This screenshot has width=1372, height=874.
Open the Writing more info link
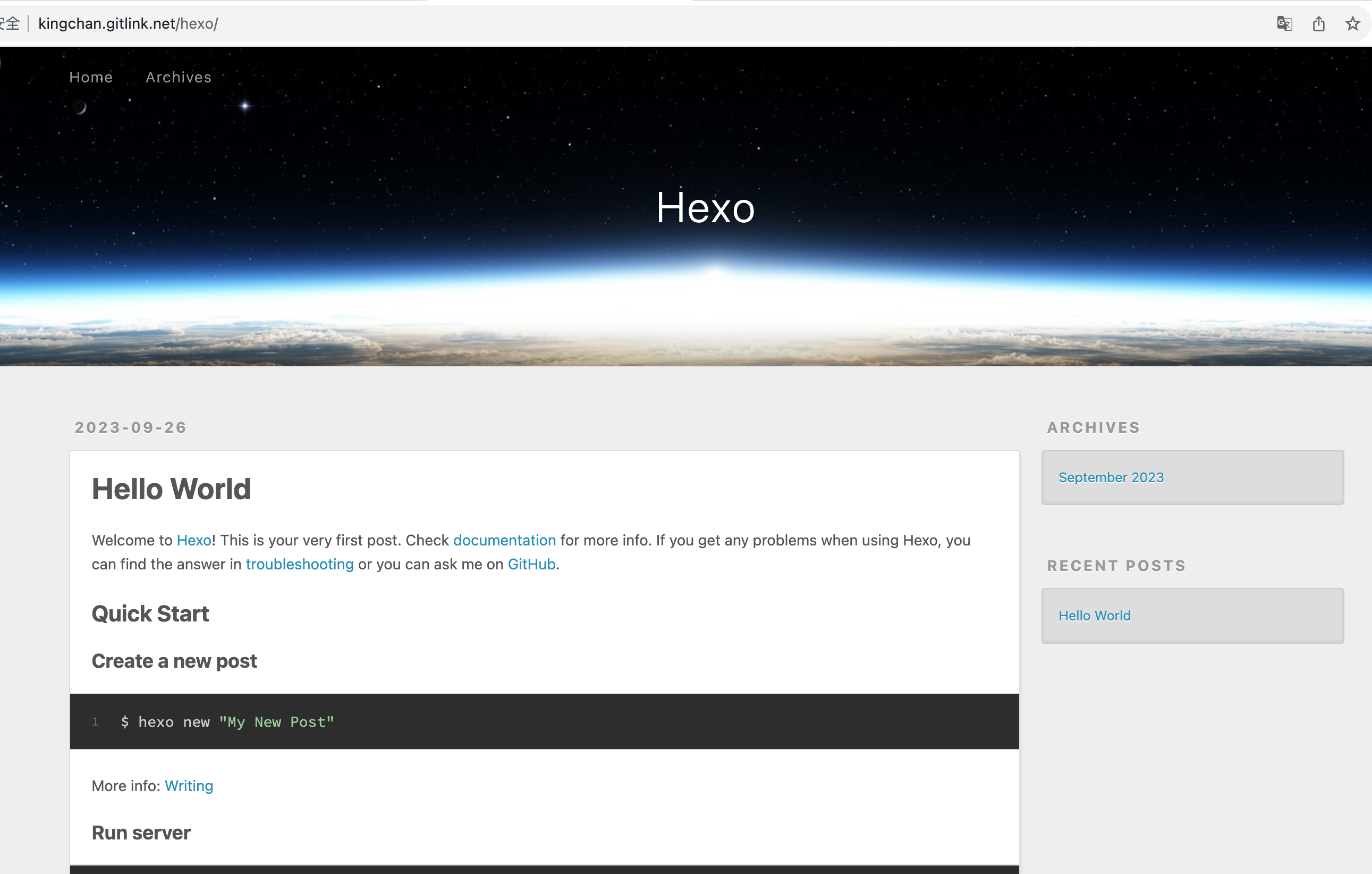189,786
